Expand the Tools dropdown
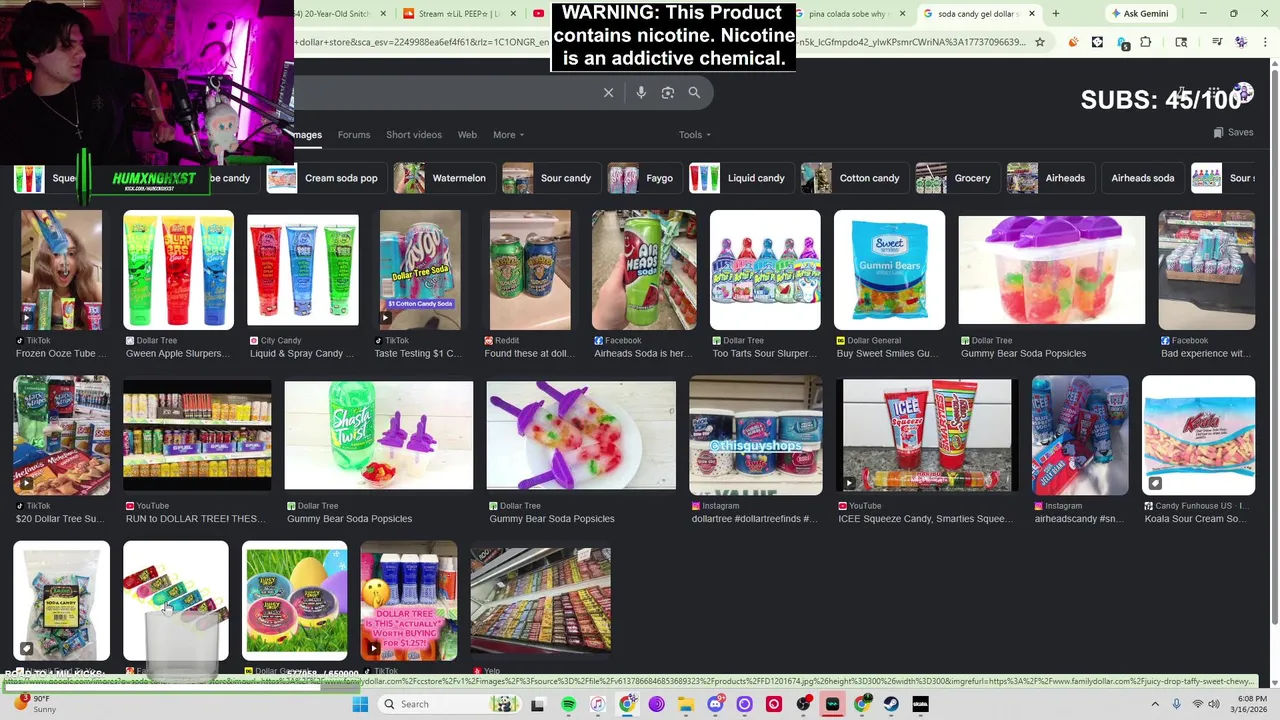This screenshot has height=720, width=1280. coord(695,135)
